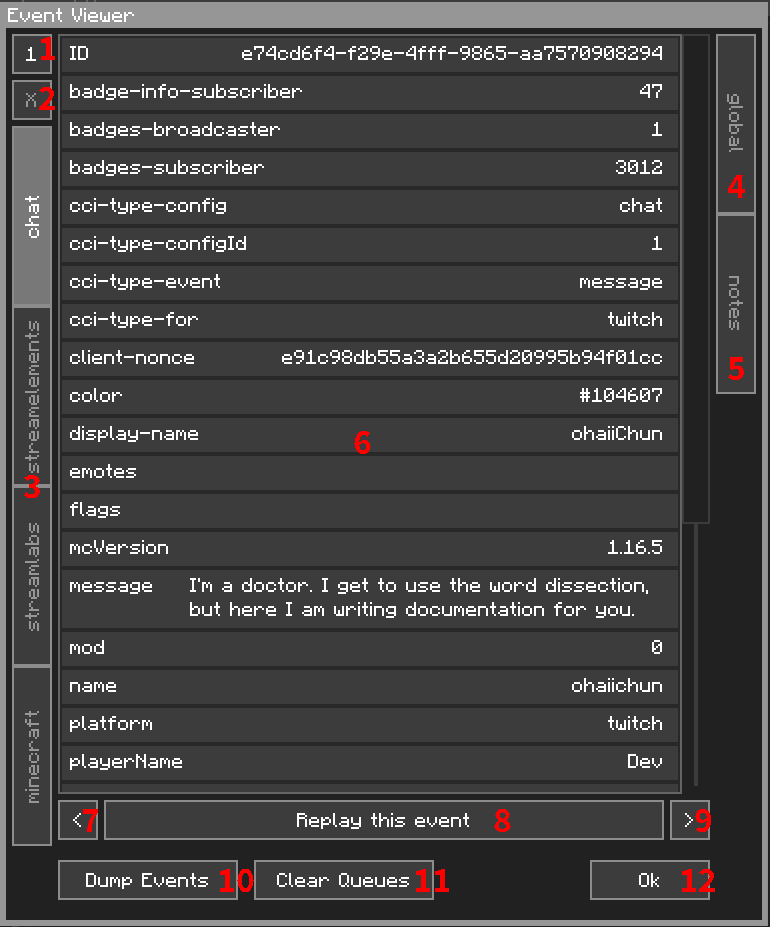
Task: Select the badges-subscriber row
Action: point(370,168)
